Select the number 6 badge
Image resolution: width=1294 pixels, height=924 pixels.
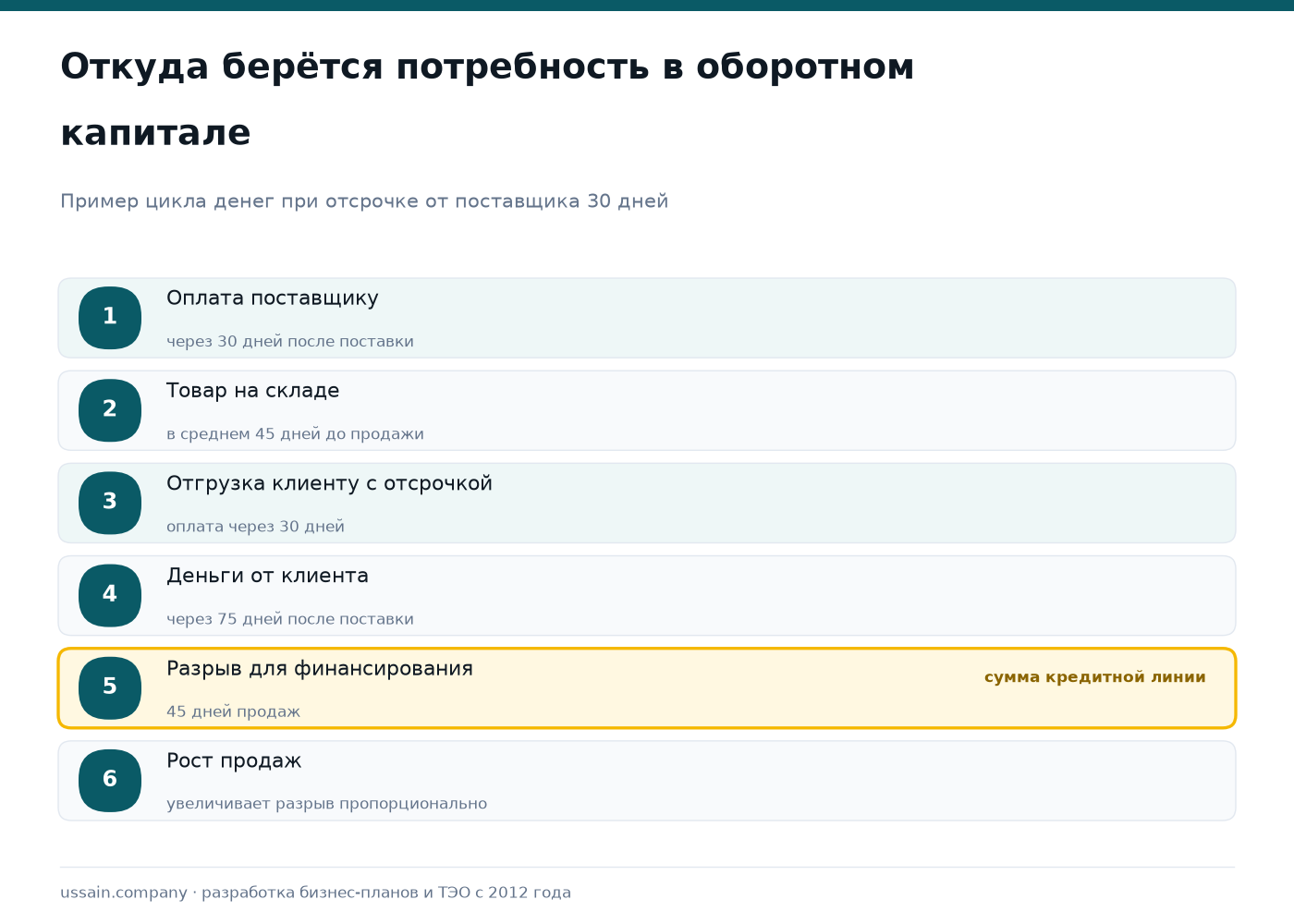coord(110,780)
